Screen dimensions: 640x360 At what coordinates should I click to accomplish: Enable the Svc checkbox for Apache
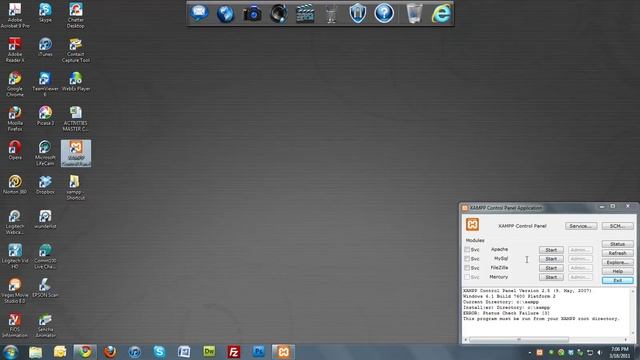[x=467, y=249]
